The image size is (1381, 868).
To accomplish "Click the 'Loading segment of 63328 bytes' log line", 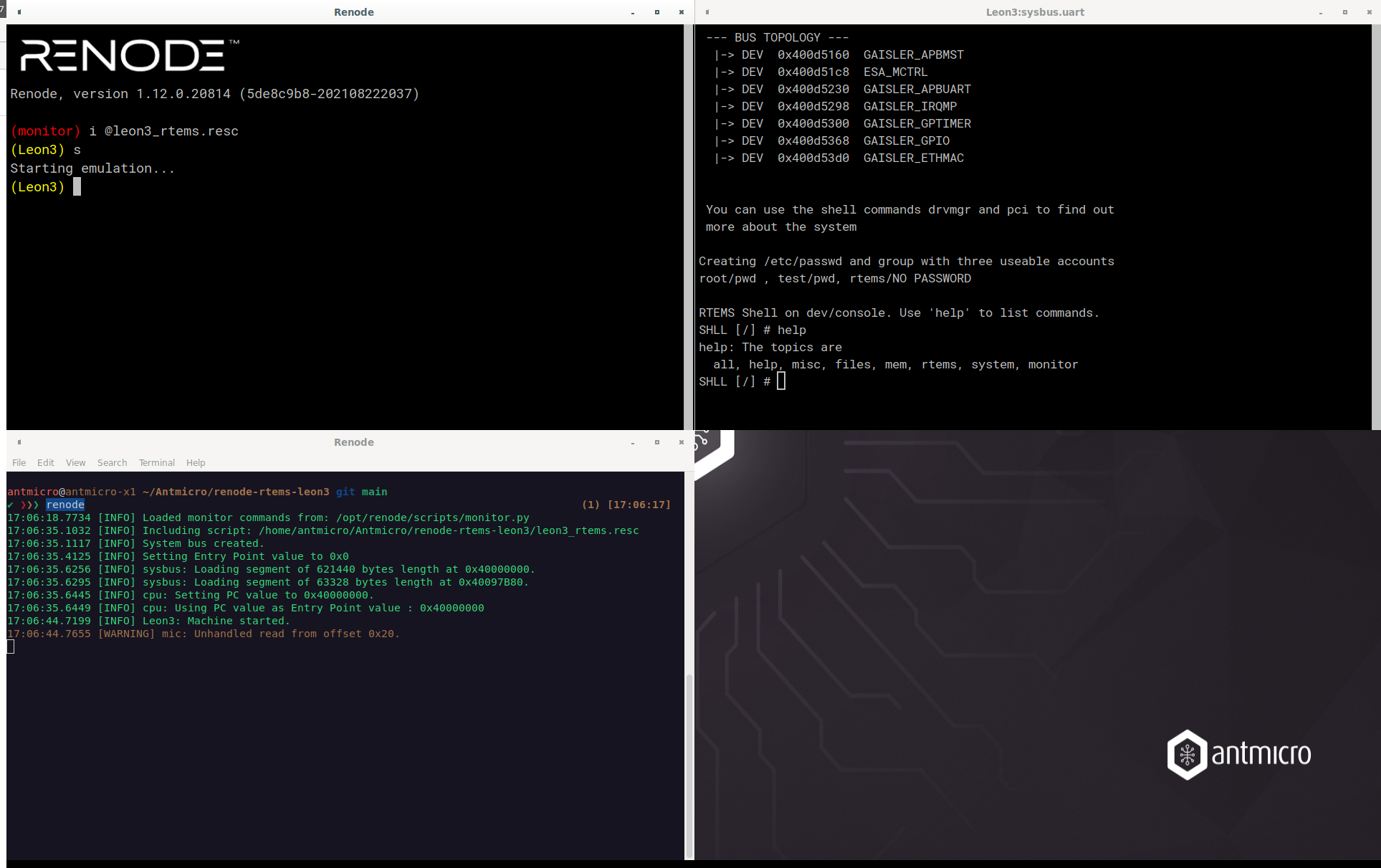I will [268, 582].
